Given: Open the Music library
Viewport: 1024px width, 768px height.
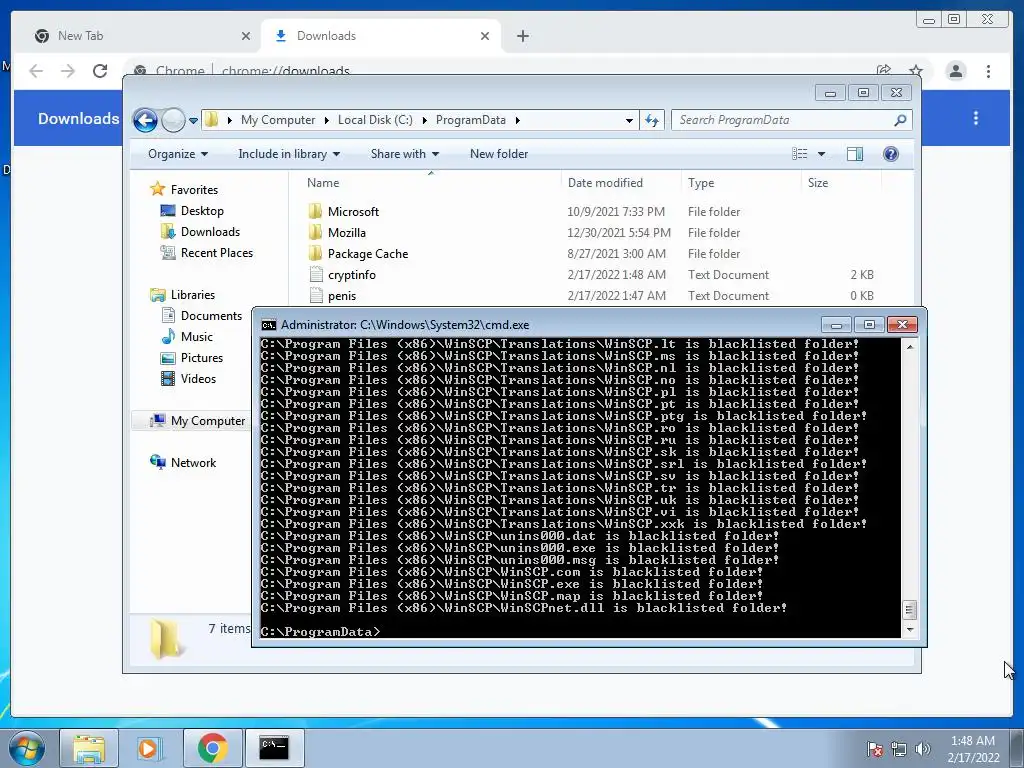Looking at the screenshot, I should pyautogui.click(x=197, y=337).
